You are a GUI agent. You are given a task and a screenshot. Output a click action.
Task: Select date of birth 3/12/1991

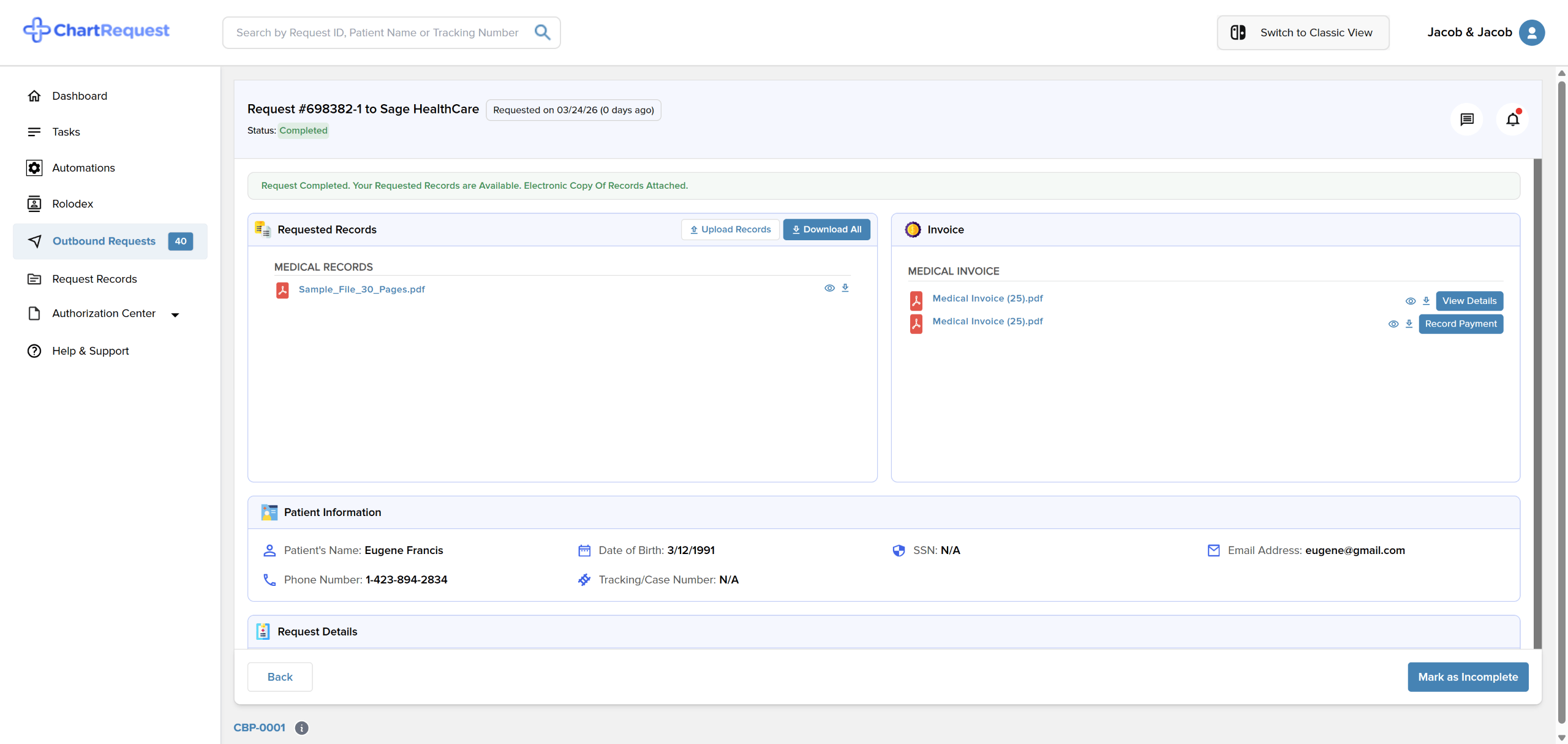691,550
